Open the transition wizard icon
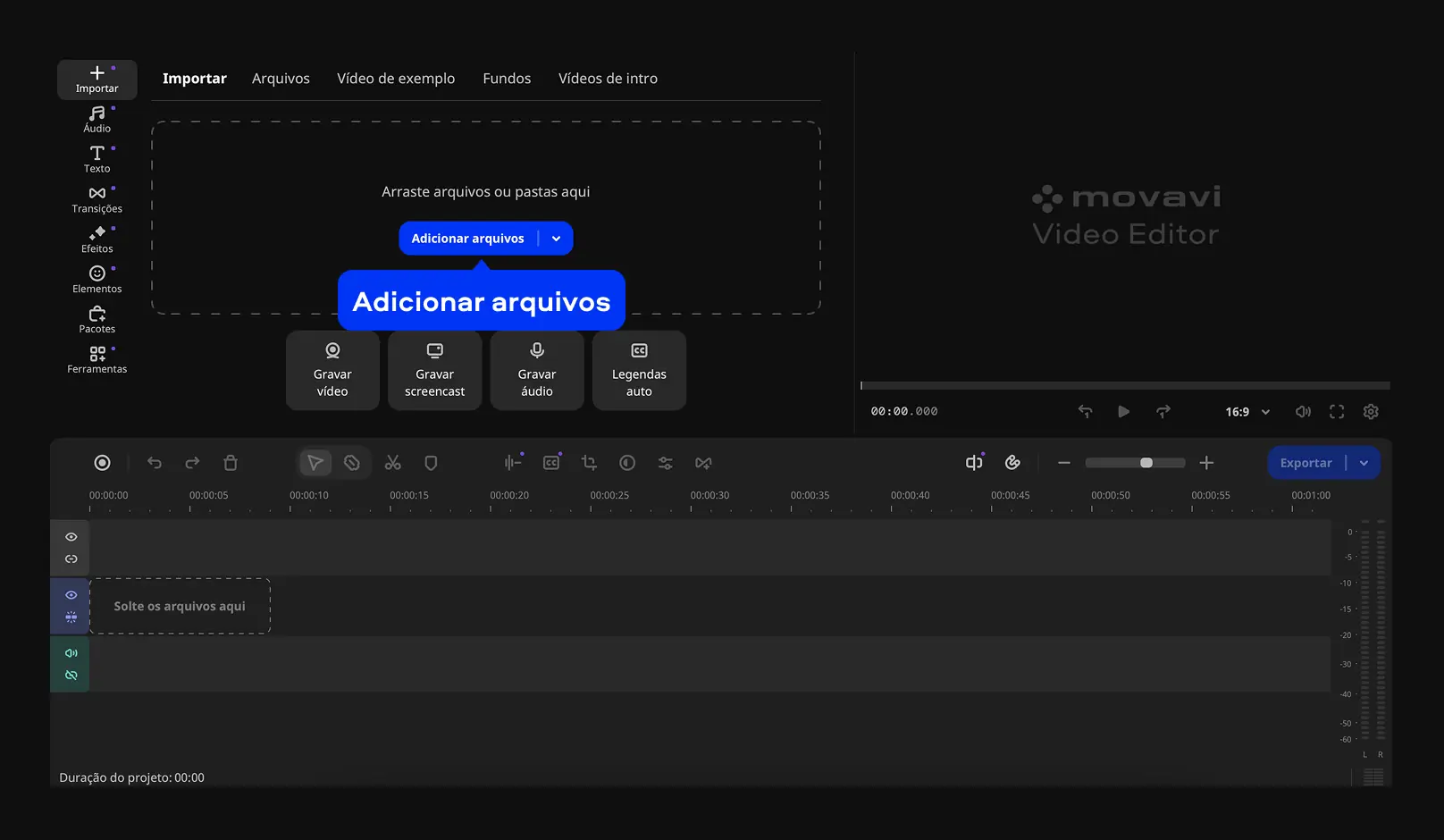The height and width of the screenshot is (840, 1444). click(704, 463)
